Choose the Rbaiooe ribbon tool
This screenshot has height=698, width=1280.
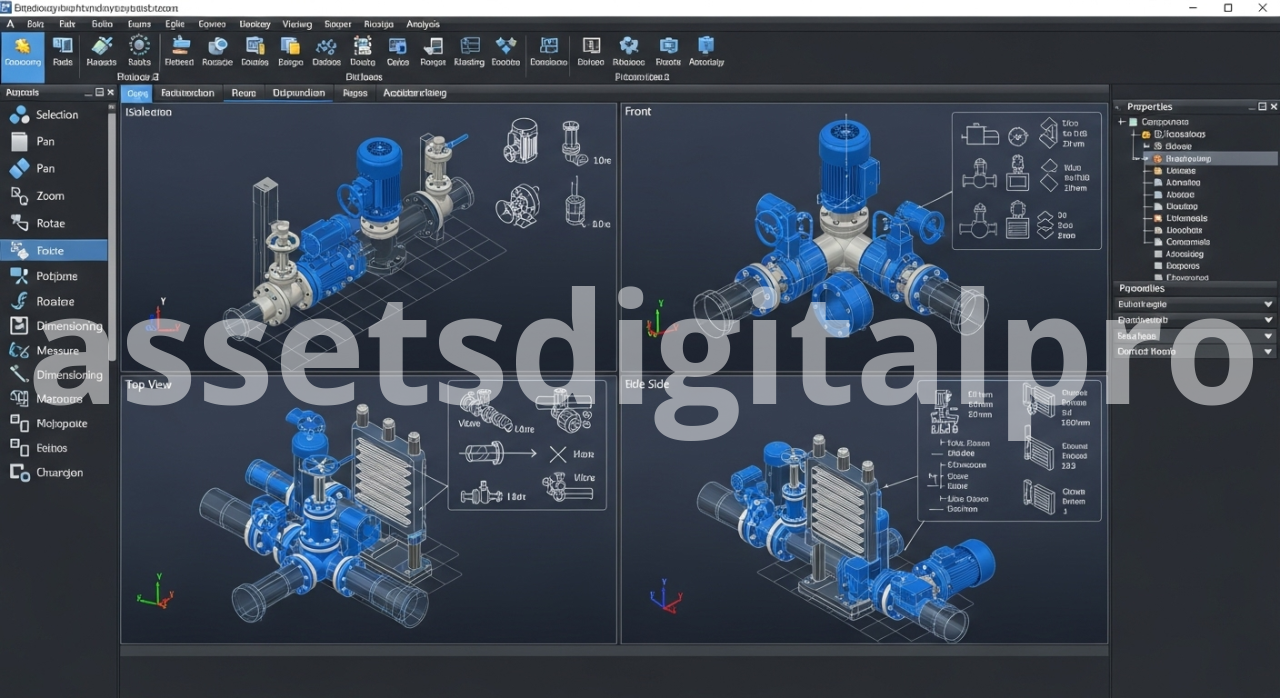(629, 52)
